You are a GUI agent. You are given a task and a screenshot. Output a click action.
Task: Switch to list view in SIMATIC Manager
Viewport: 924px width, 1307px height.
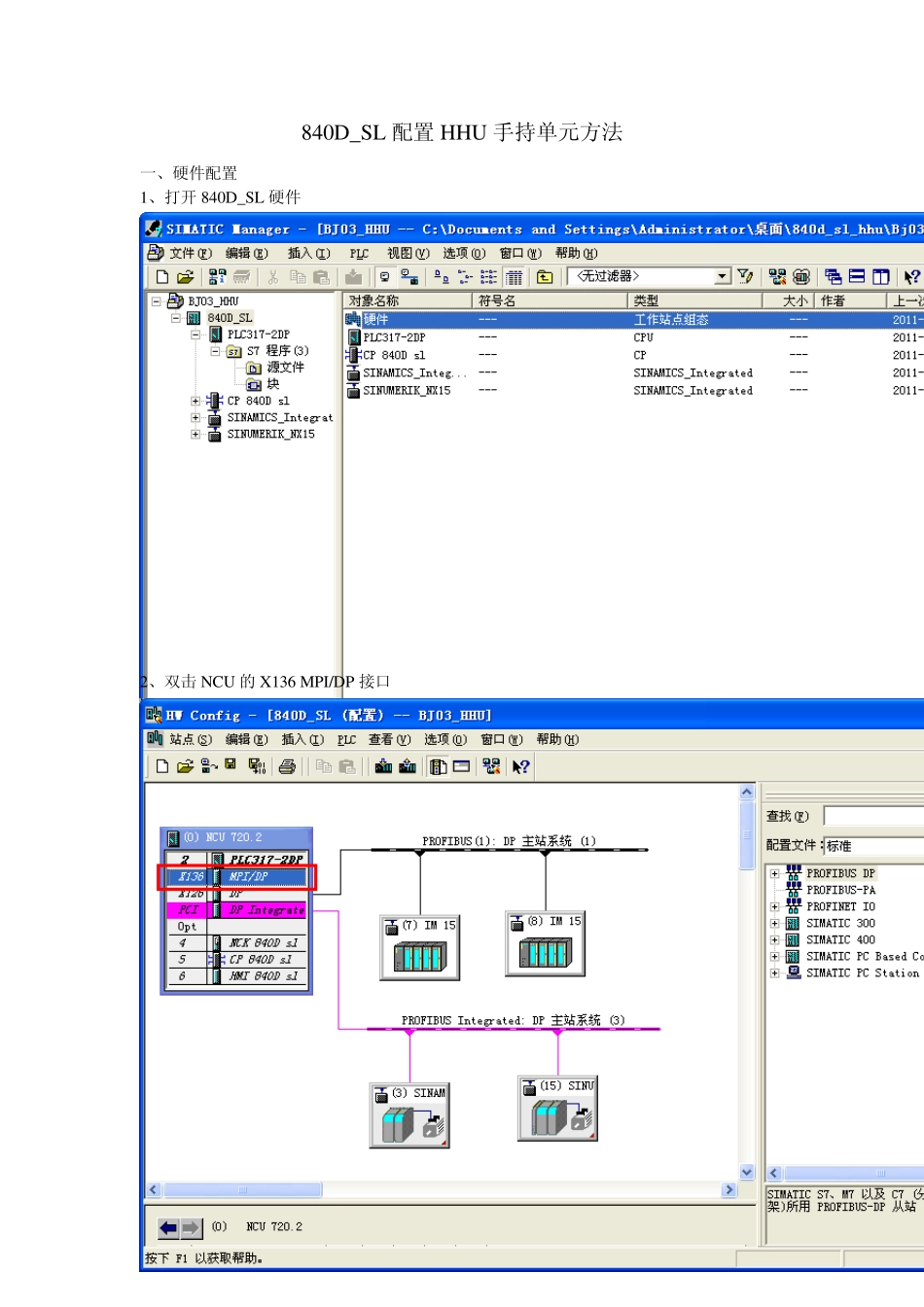click(488, 277)
